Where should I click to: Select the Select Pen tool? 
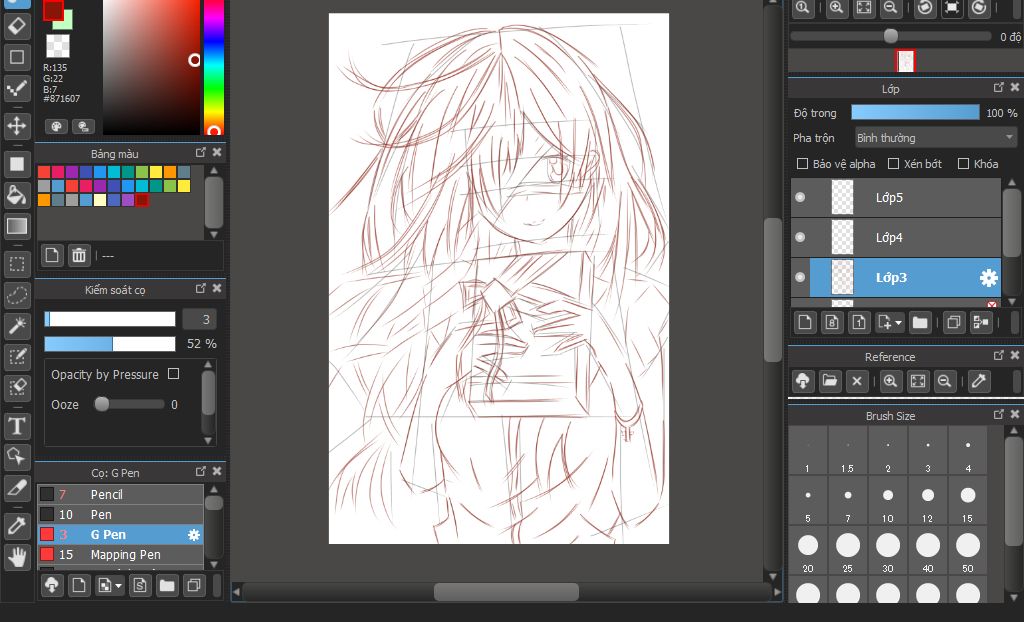pyautogui.click(x=17, y=357)
